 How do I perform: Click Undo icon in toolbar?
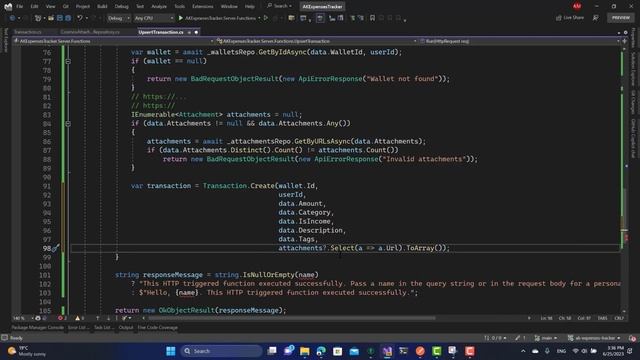point(80,18)
